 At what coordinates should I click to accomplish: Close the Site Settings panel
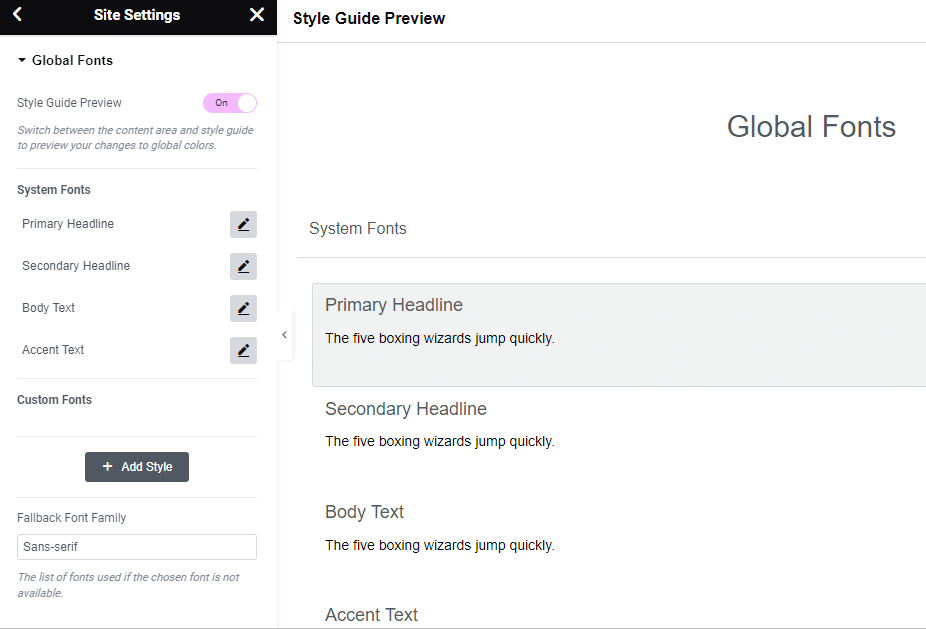point(257,14)
